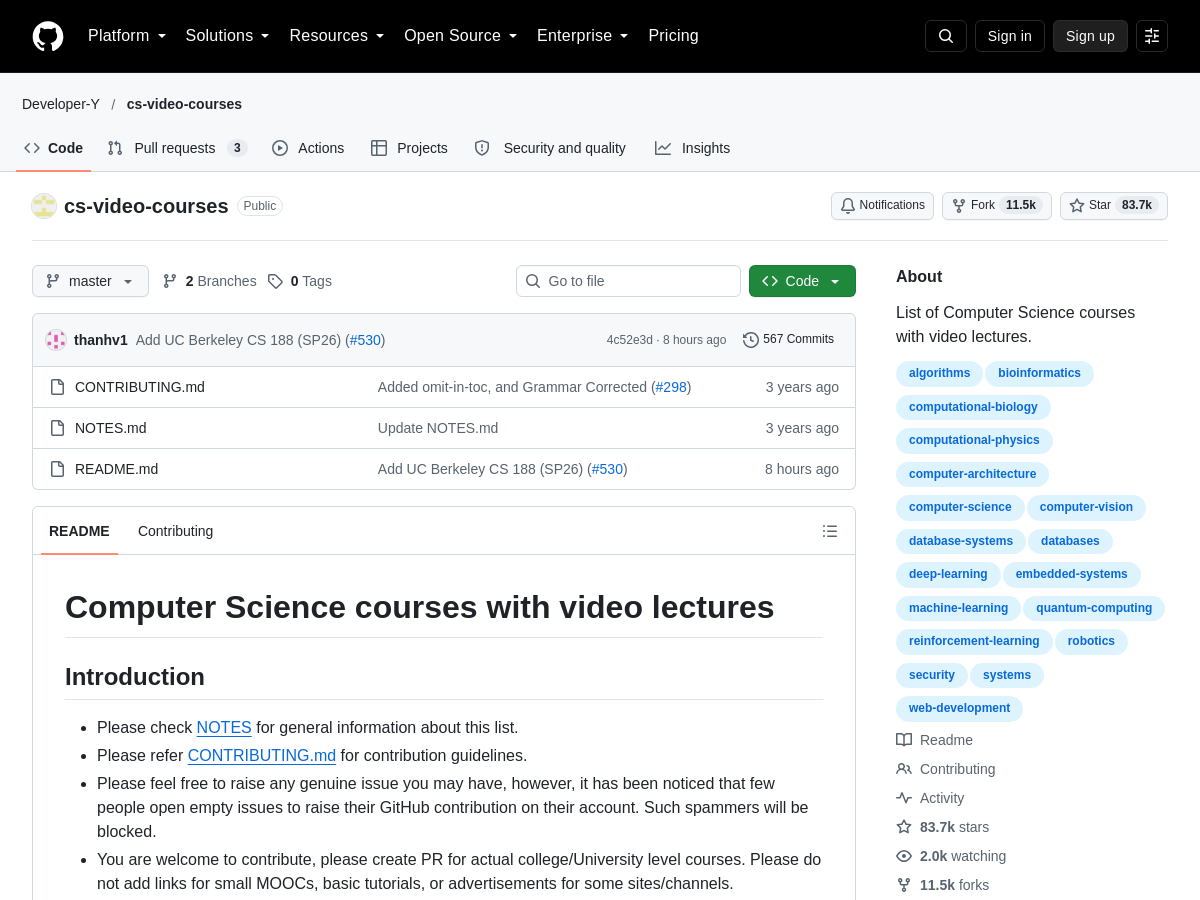The height and width of the screenshot is (900, 1200).
Task: Open the Developer-Y owner link
Action: coord(61,104)
